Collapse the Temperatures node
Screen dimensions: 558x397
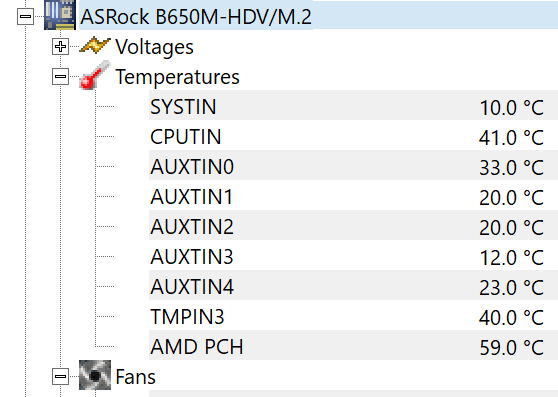(x=60, y=76)
